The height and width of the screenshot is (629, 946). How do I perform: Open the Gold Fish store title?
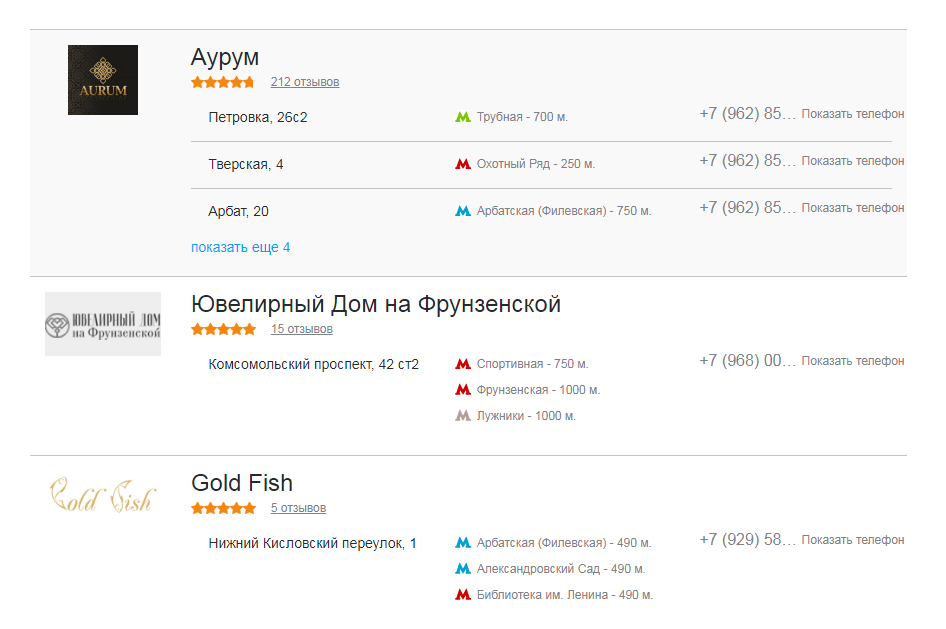pyautogui.click(x=242, y=483)
